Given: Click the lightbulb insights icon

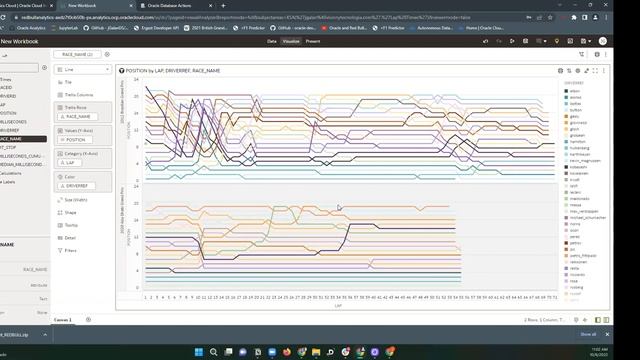Looking at the screenshot, I should point(557,41).
